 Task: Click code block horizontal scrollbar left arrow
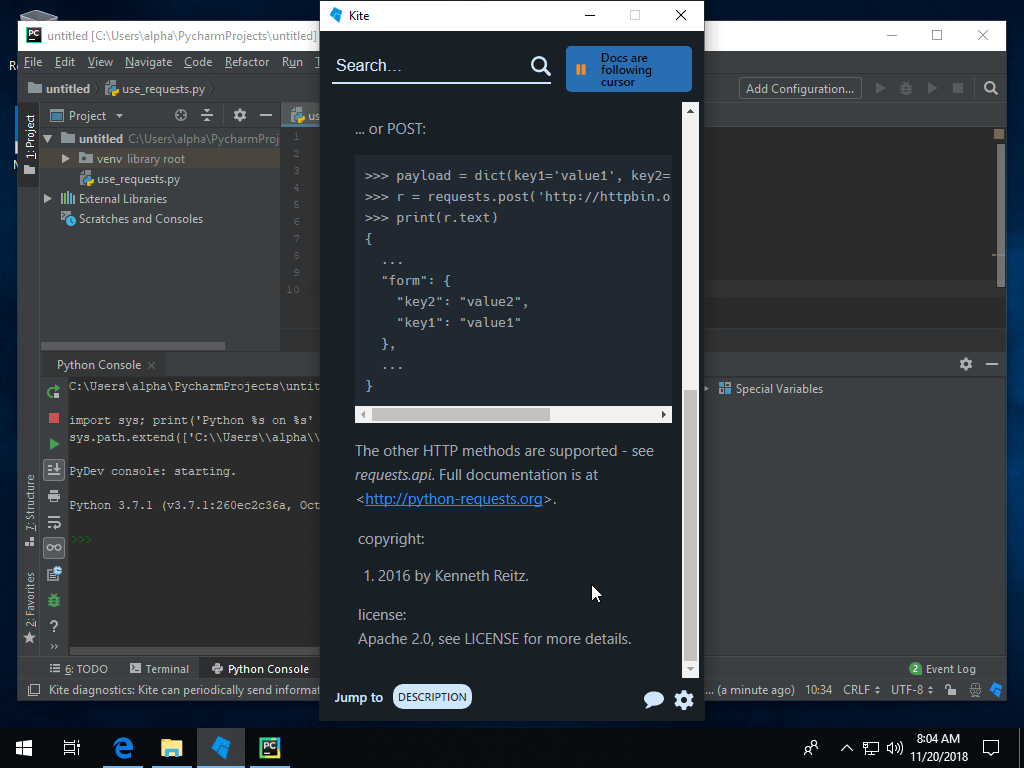363,415
